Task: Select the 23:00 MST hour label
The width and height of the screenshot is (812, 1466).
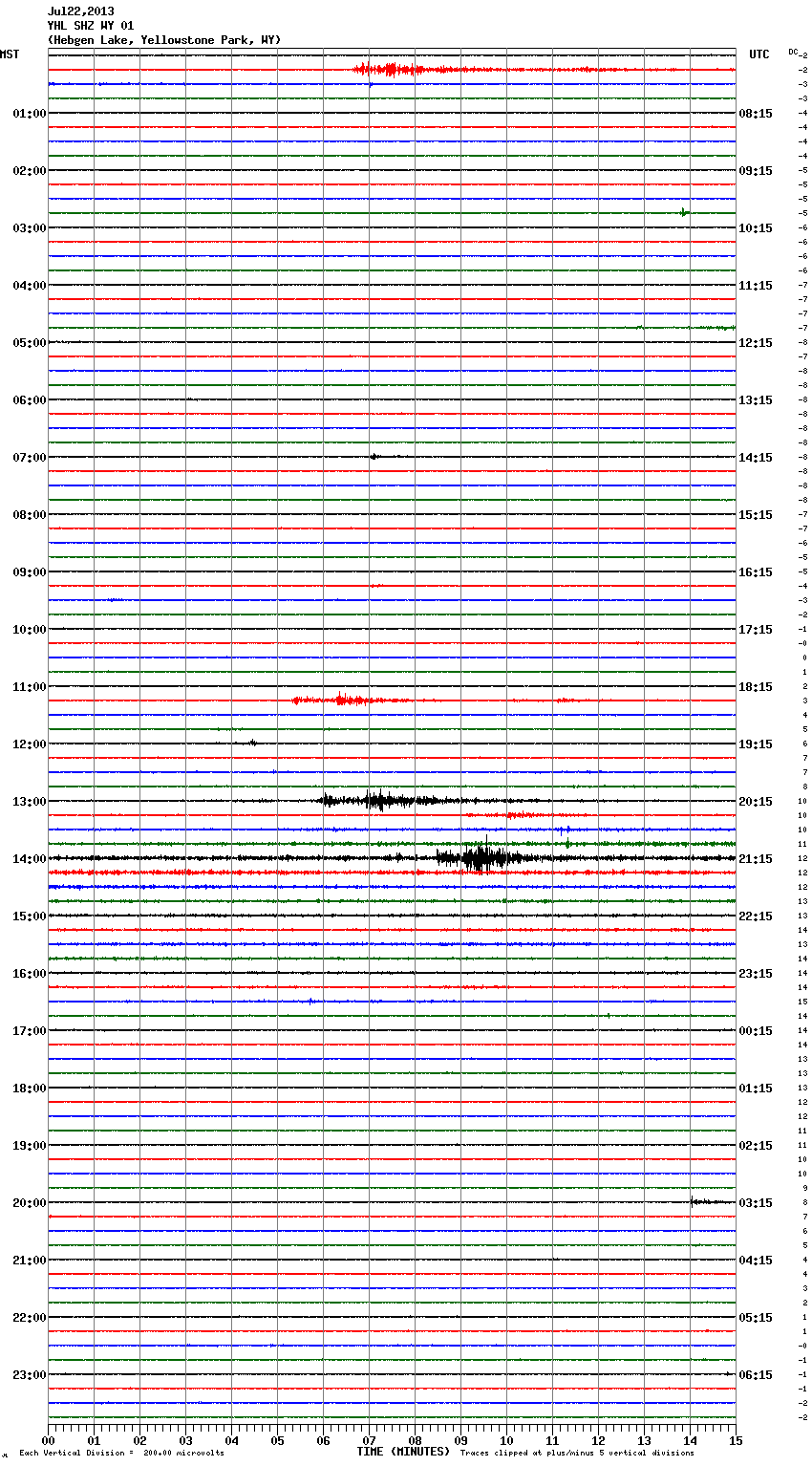Action: [x=30, y=1375]
